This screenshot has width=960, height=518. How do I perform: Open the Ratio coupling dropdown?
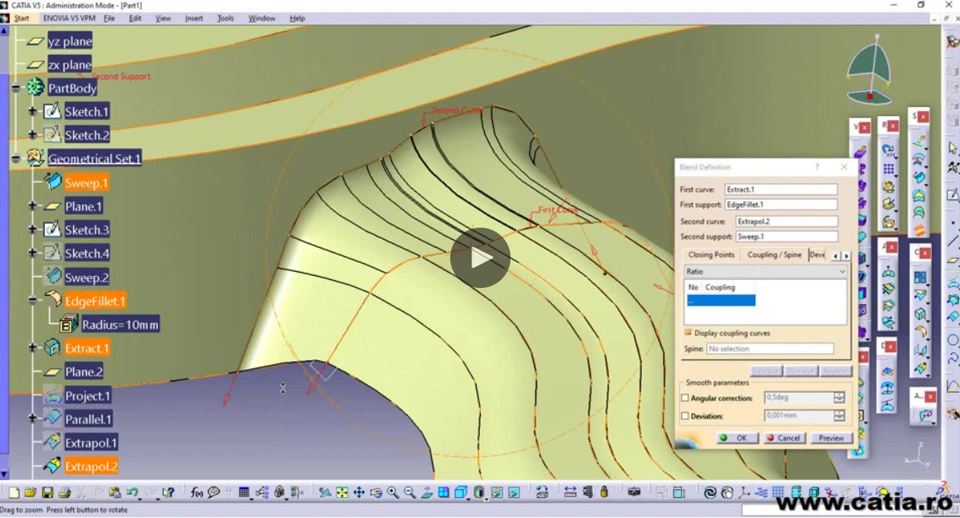coord(765,271)
